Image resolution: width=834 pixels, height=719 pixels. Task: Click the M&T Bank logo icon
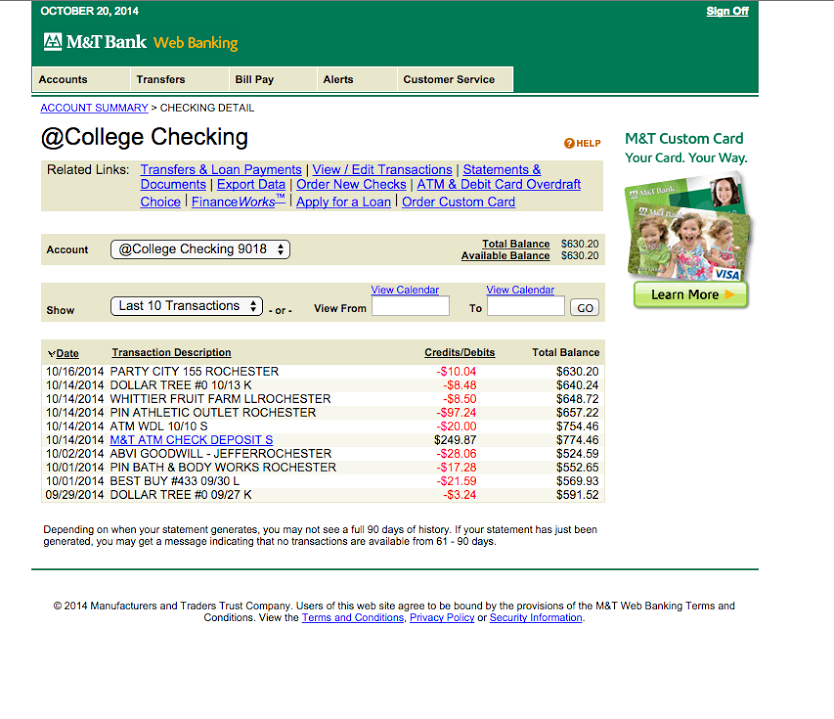coord(53,41)
